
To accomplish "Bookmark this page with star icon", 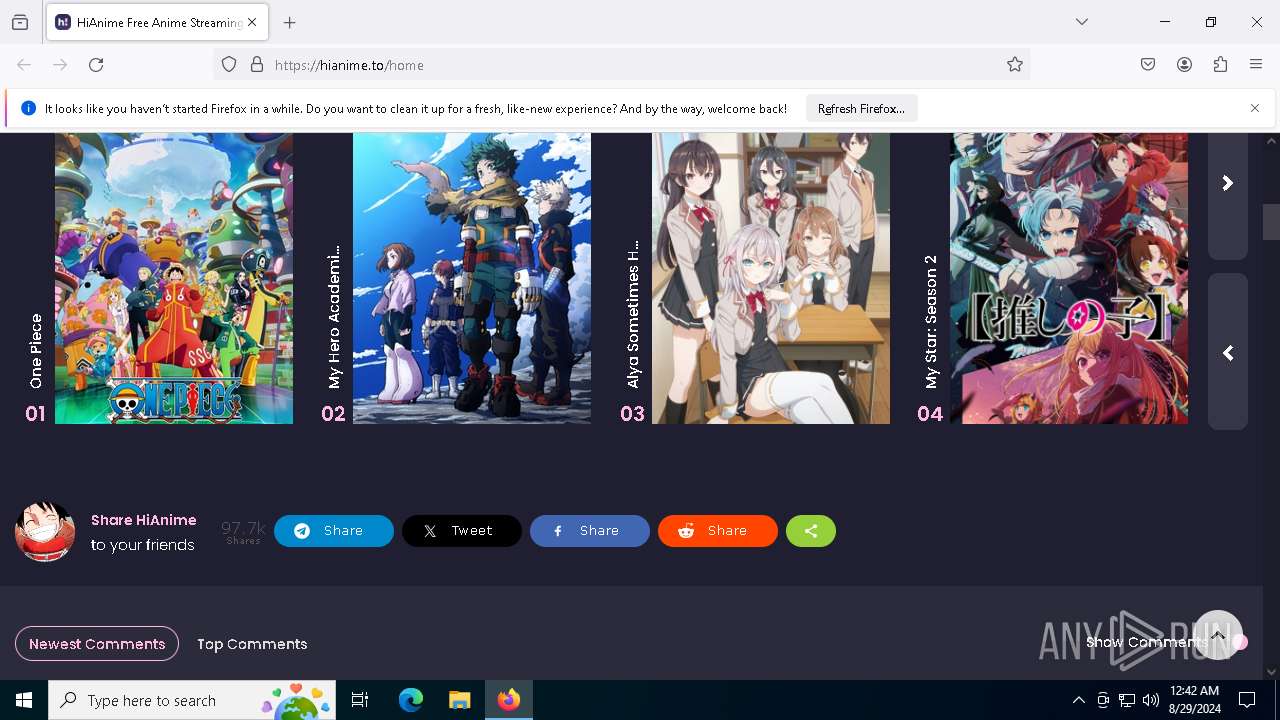I will click(x=1015, y=65).
